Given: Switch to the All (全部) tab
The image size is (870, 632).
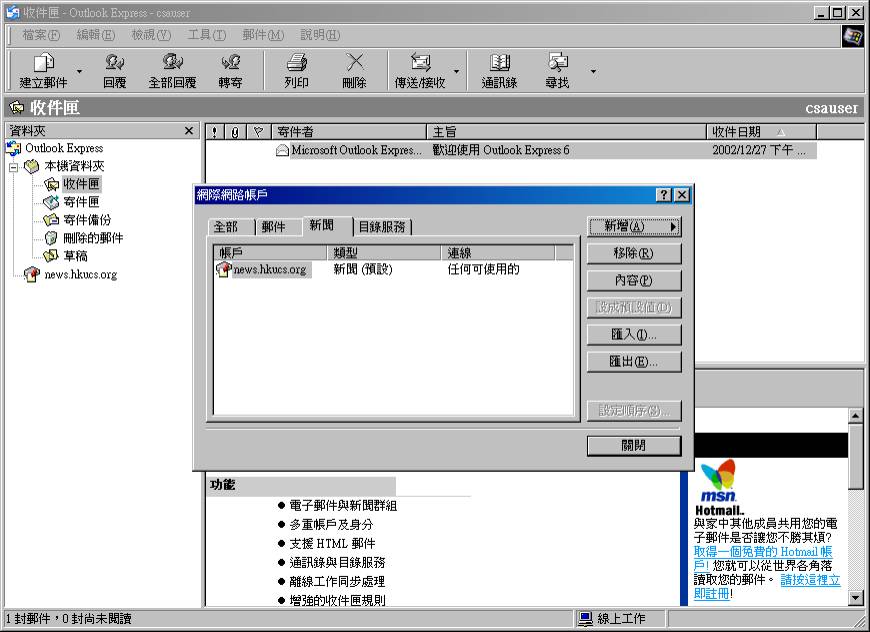Looking at the screenshot, I should click(230, 227).
